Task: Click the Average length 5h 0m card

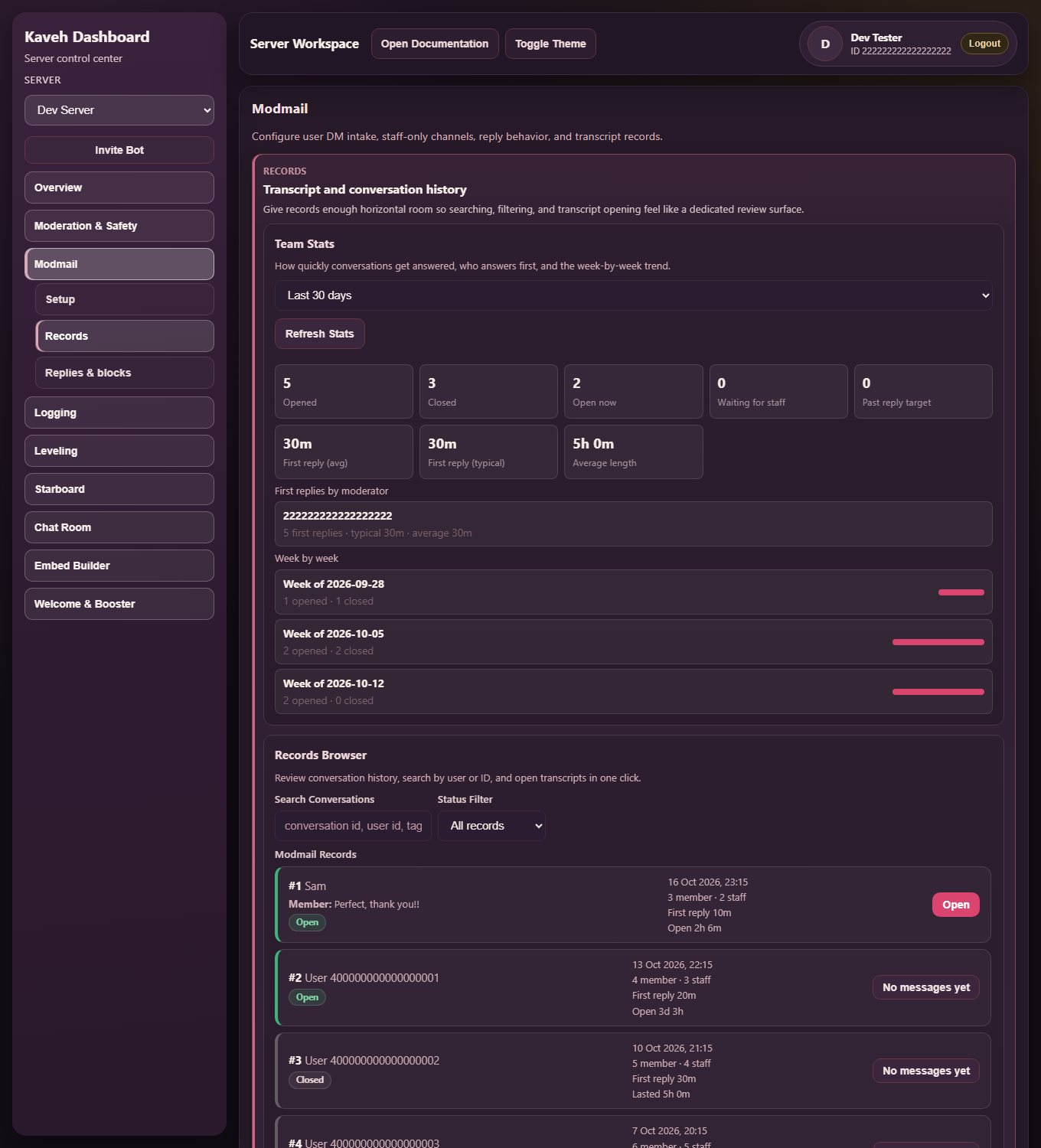Action: coord(634,452)
